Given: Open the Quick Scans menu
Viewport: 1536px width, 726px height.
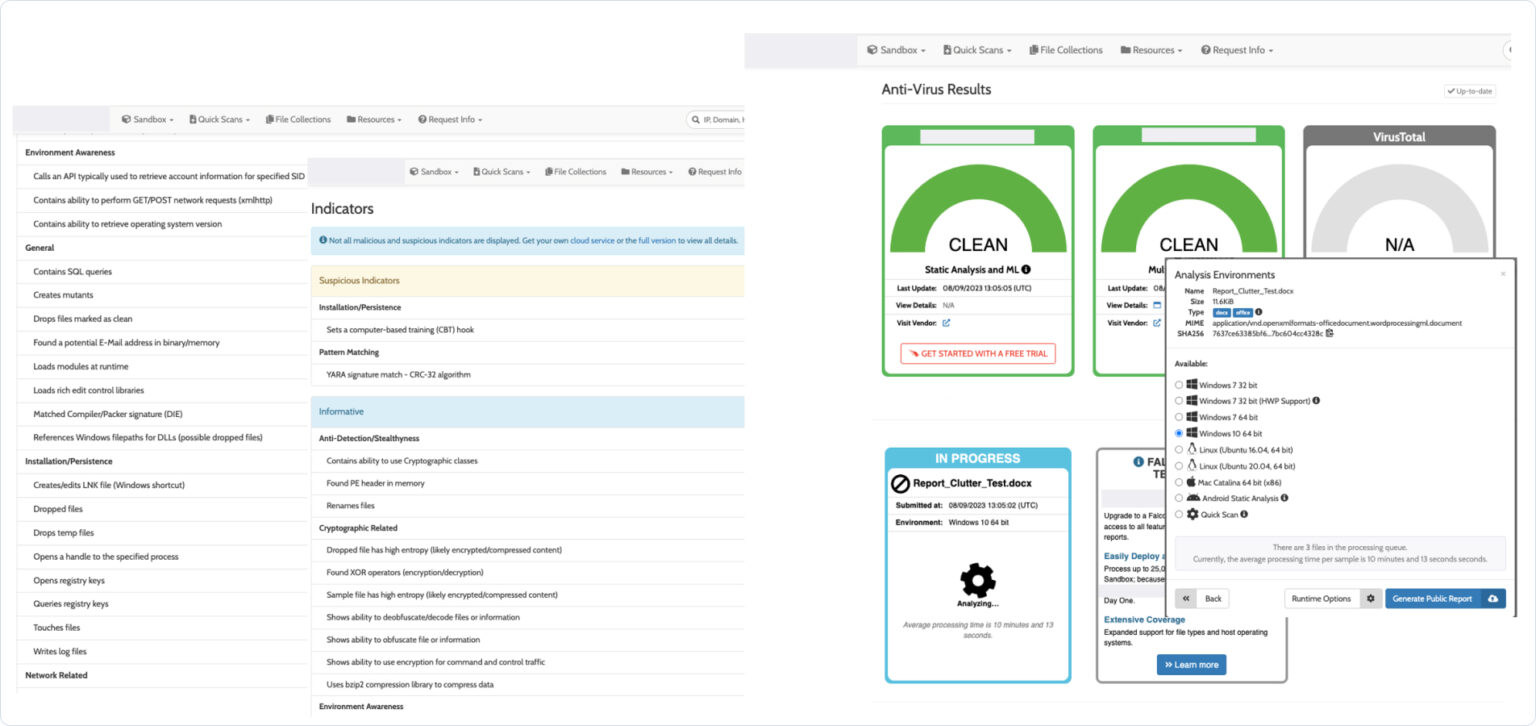Looking at the screenshot, I should [x=977, y=49].
